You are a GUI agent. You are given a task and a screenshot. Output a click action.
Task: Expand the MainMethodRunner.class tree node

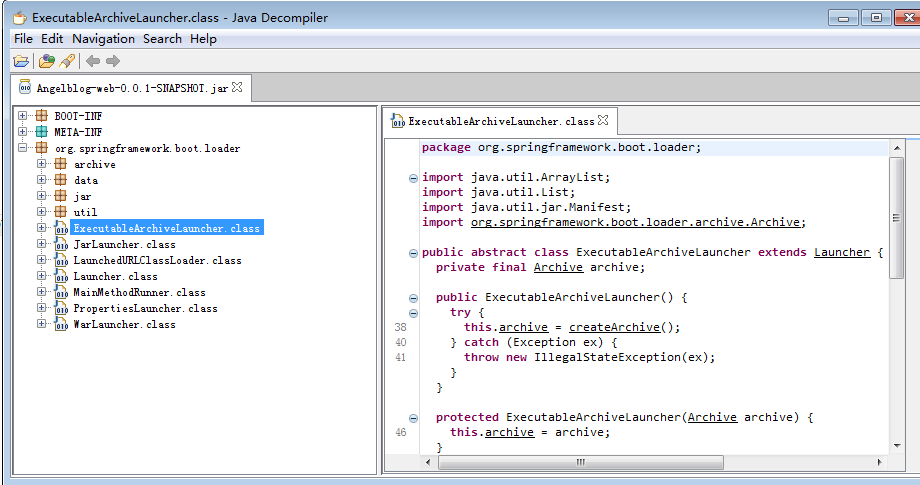[x=42, y=292]
